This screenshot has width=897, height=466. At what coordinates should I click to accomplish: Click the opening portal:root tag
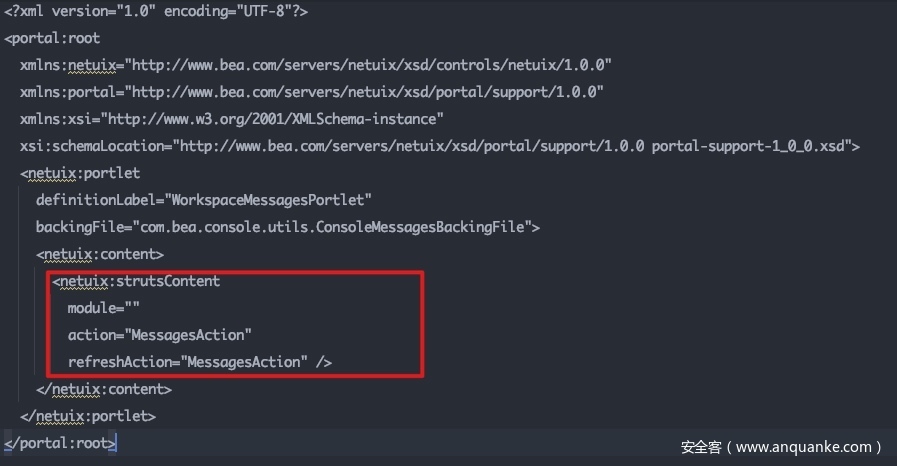[x=53, y=38]
